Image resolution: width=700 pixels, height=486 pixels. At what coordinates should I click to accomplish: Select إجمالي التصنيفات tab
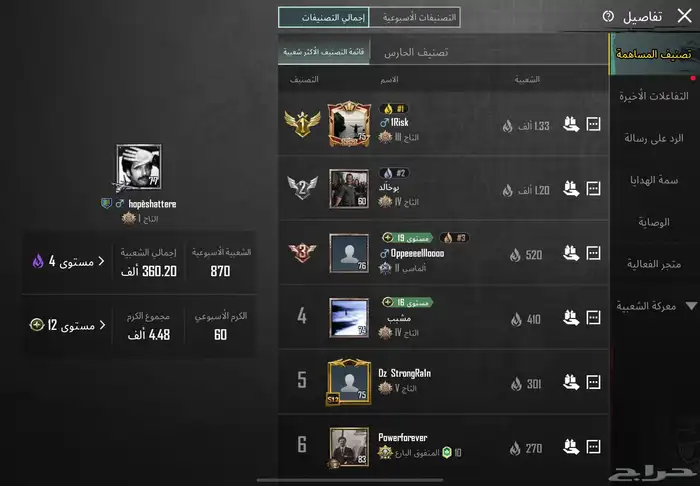(x=324, y=17)
